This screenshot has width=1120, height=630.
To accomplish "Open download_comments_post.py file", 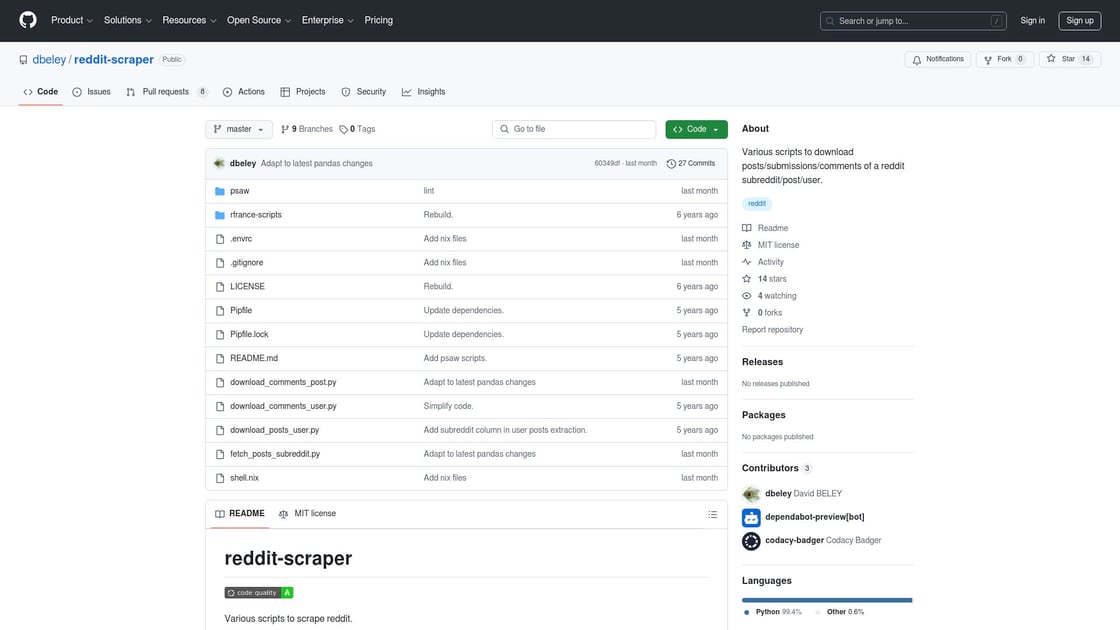I will (283, 382).
